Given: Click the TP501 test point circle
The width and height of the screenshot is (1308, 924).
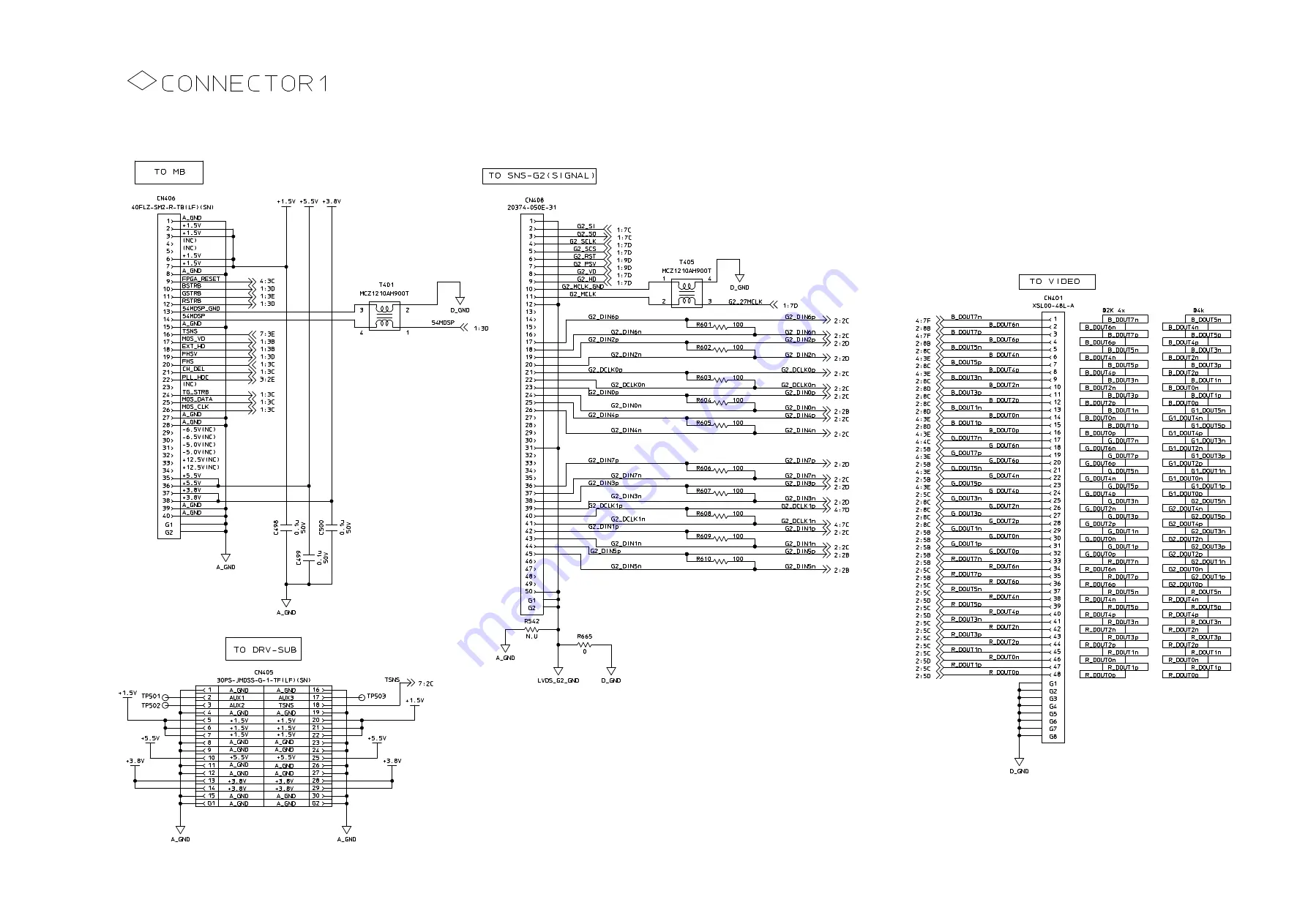Looking at the screenshot, I should tap(165, 697).
